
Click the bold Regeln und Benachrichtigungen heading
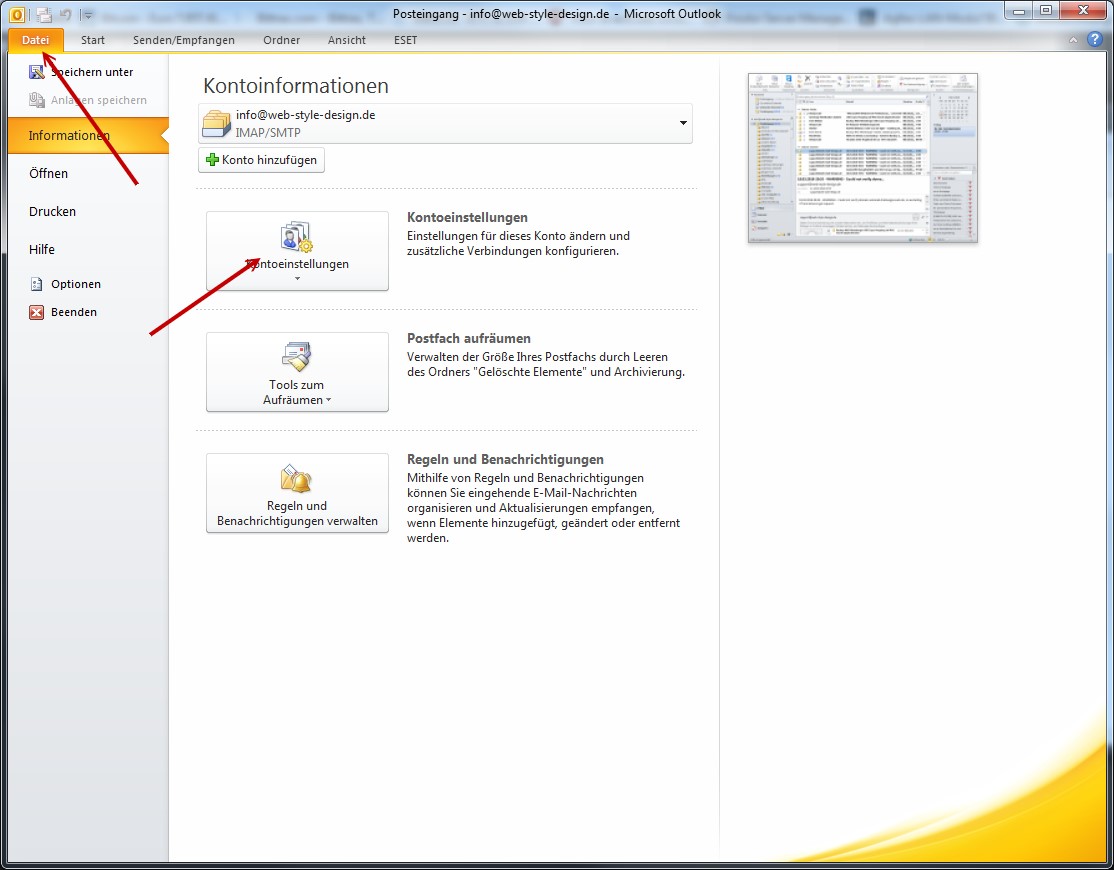505,460
